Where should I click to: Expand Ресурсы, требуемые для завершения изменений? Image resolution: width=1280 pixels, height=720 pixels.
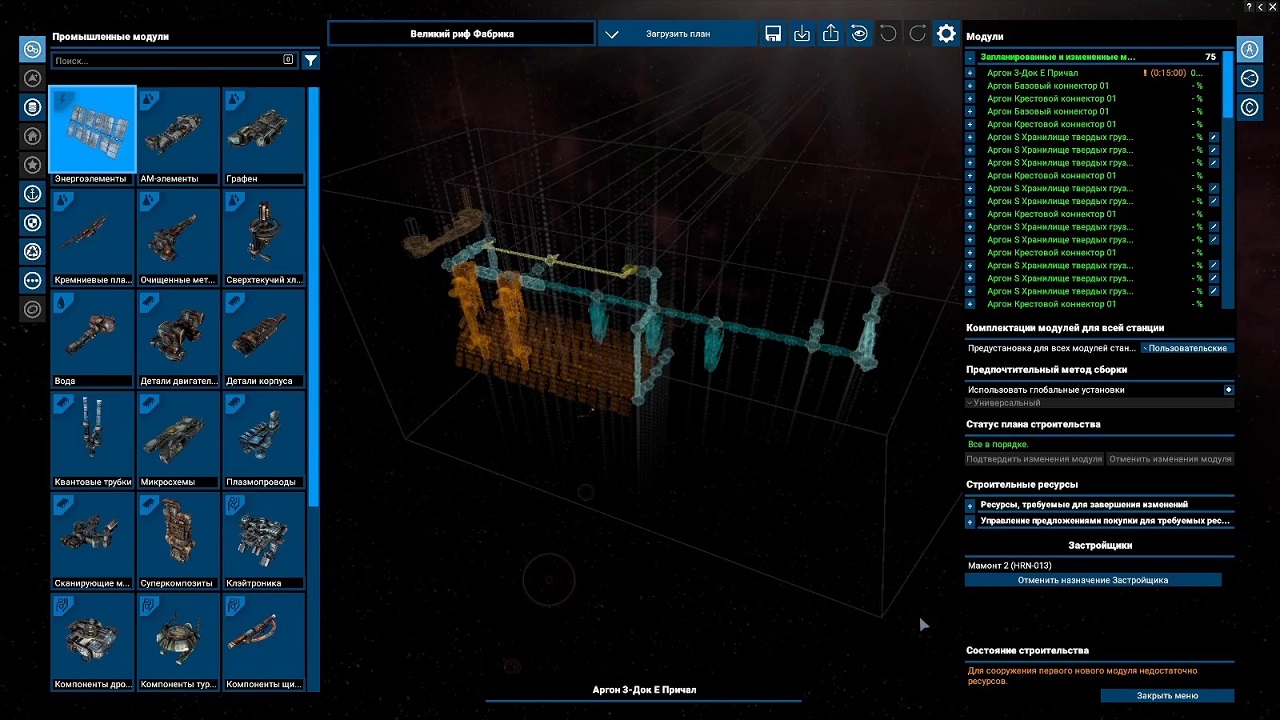970,505
